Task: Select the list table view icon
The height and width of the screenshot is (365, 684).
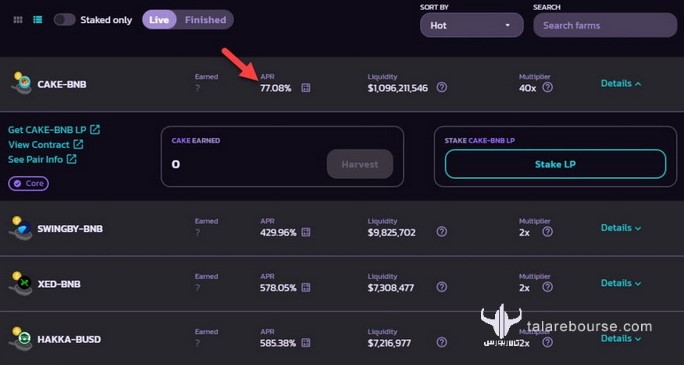Action: 38,20
